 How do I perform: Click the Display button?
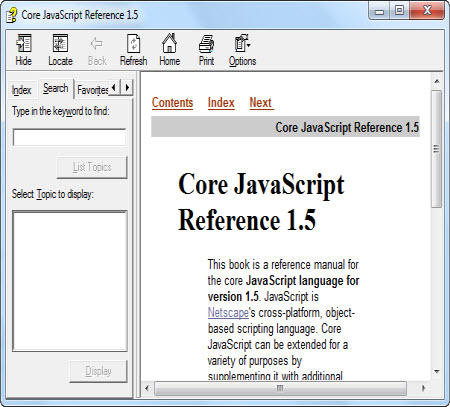tap(98, 371)
